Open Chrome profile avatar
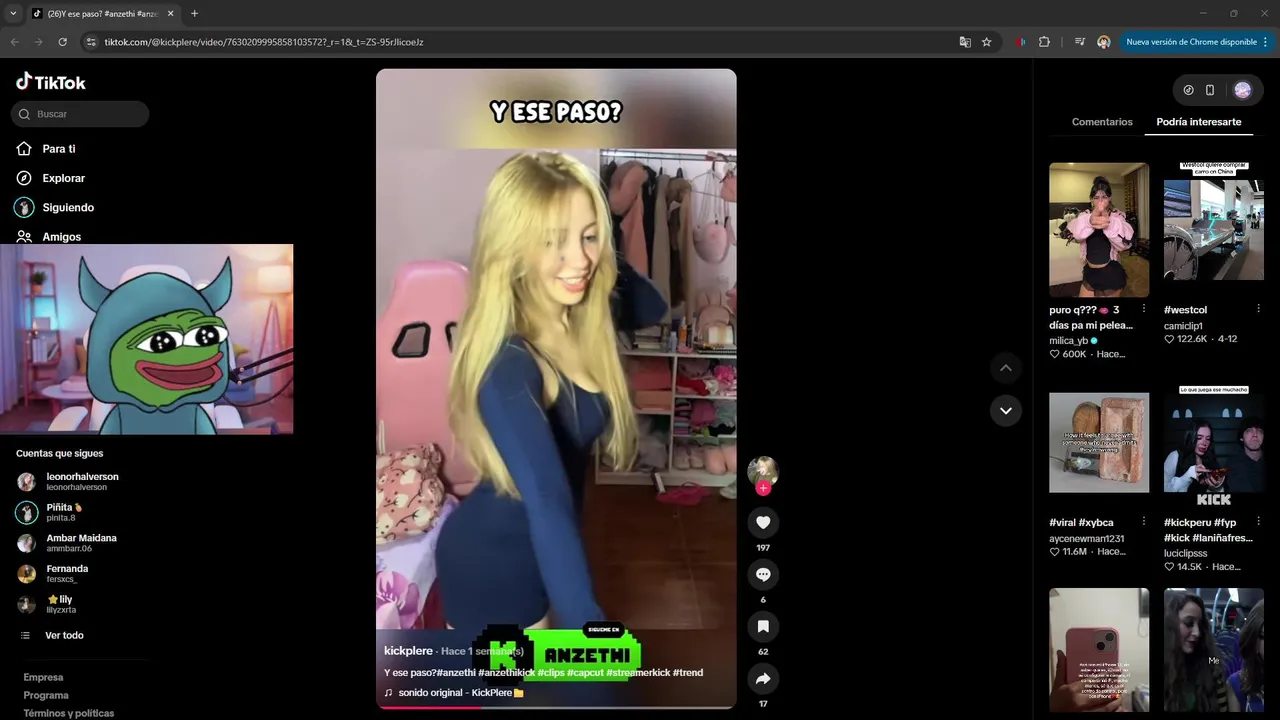The width and height of the screenshot is (1280, 720). click(1104, 42)
